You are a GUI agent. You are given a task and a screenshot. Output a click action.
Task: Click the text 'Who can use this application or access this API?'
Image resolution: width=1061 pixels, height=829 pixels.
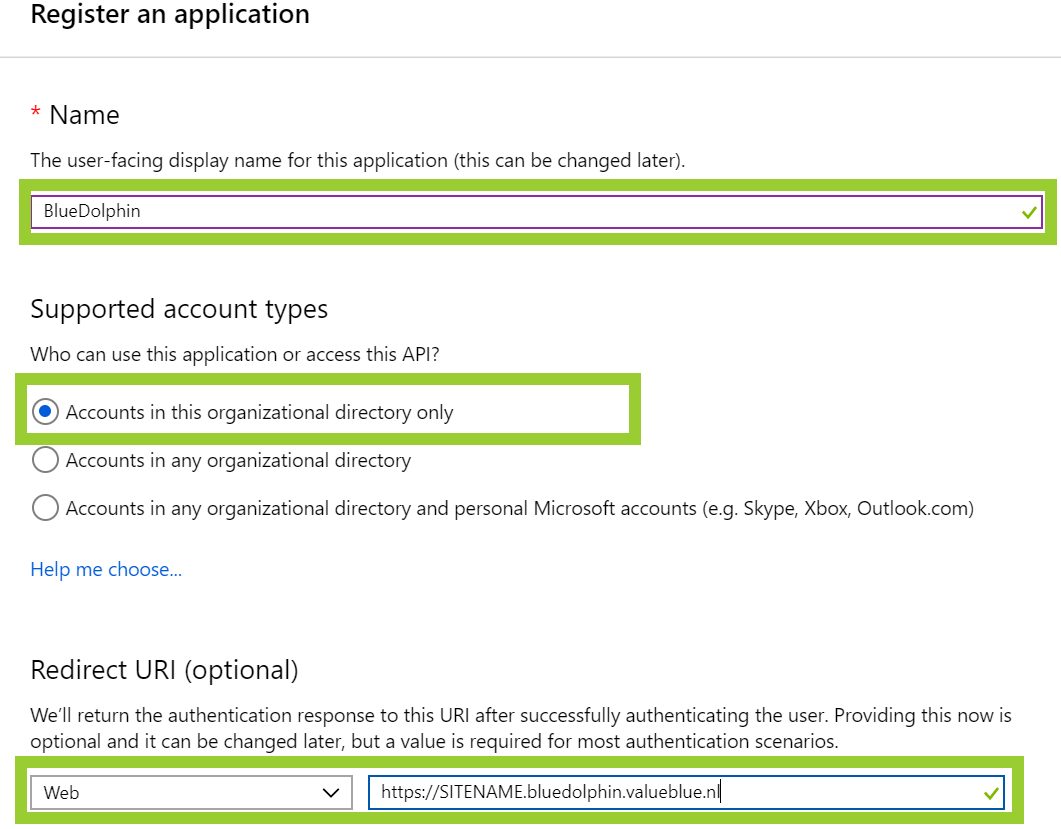coord(235,355)
